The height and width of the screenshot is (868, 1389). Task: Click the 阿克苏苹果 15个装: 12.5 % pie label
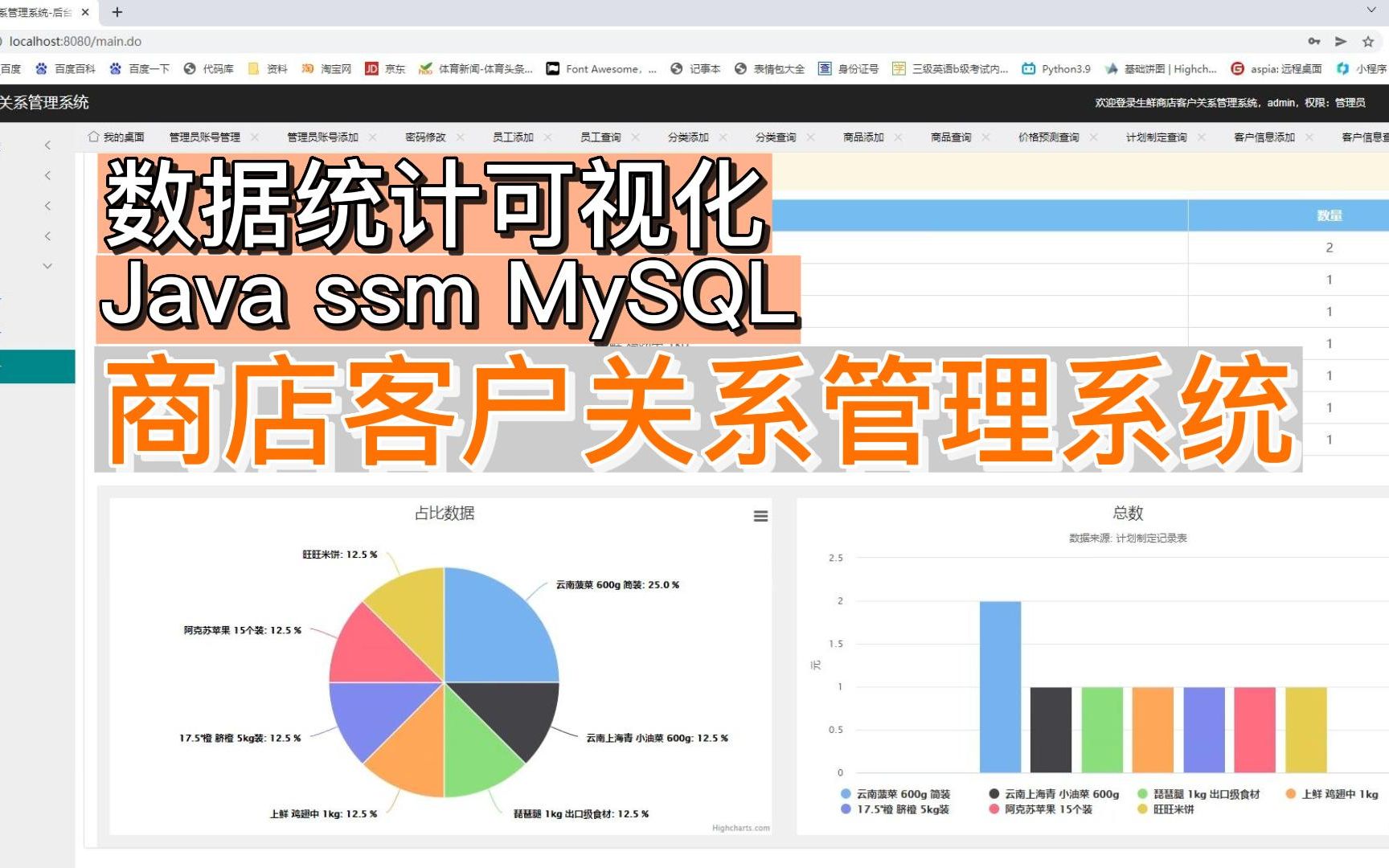pos(242,630)
